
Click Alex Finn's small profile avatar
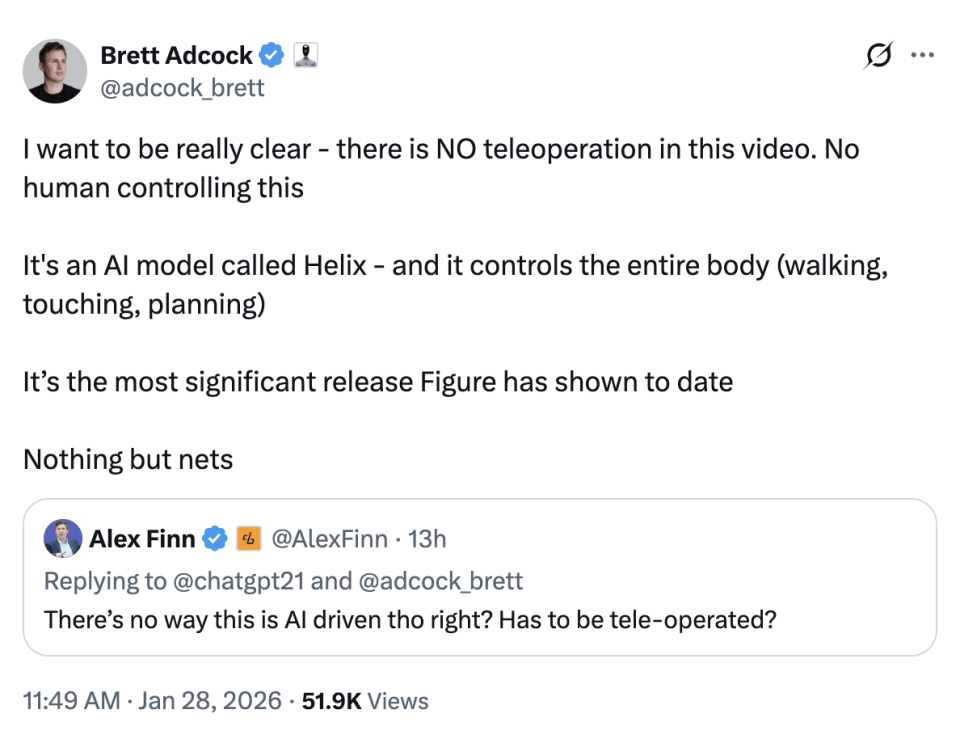click(x=63, y=539)
